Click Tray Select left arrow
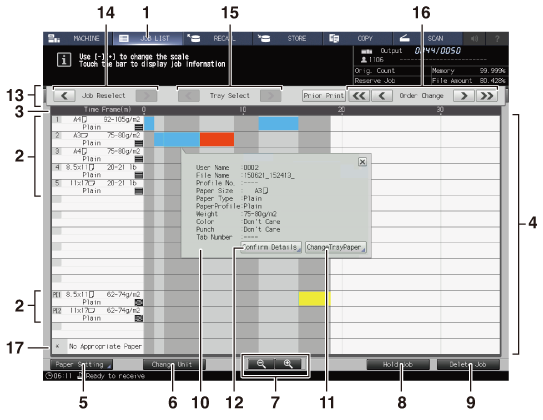 click(189, 96)
